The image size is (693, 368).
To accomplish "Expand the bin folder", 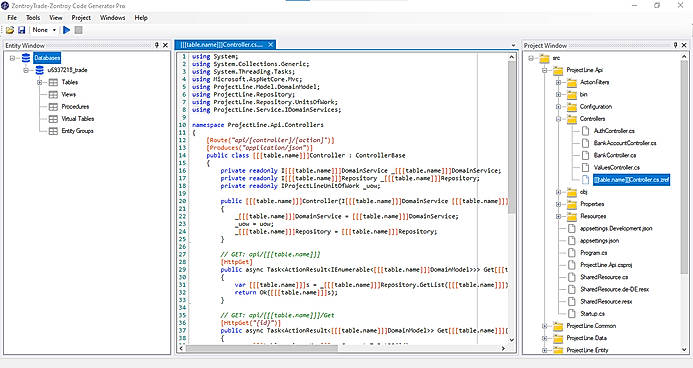I will click(558, 95).
